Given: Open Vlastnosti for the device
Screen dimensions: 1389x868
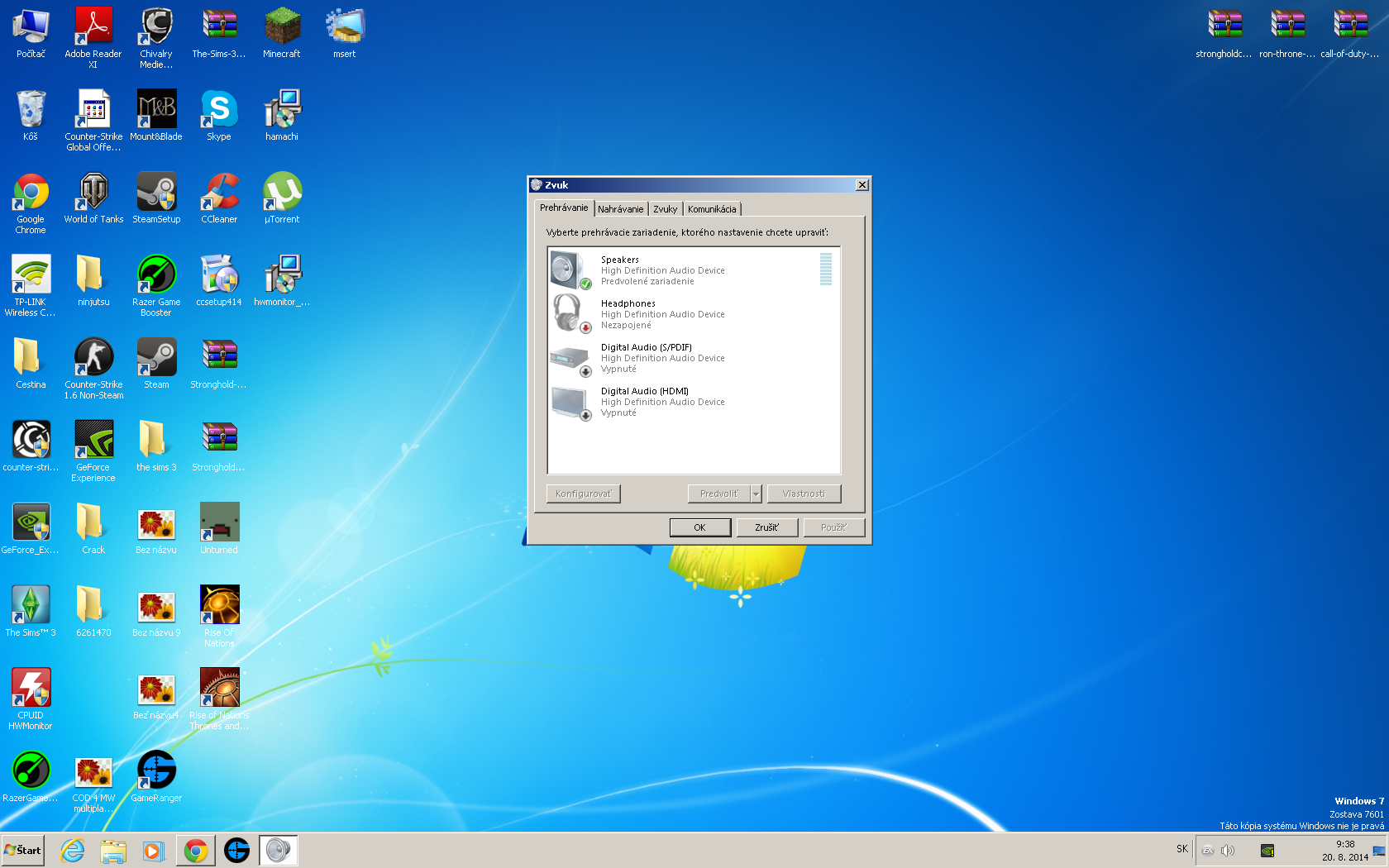Looking at the screenshot, I should (x=804, y=494).
